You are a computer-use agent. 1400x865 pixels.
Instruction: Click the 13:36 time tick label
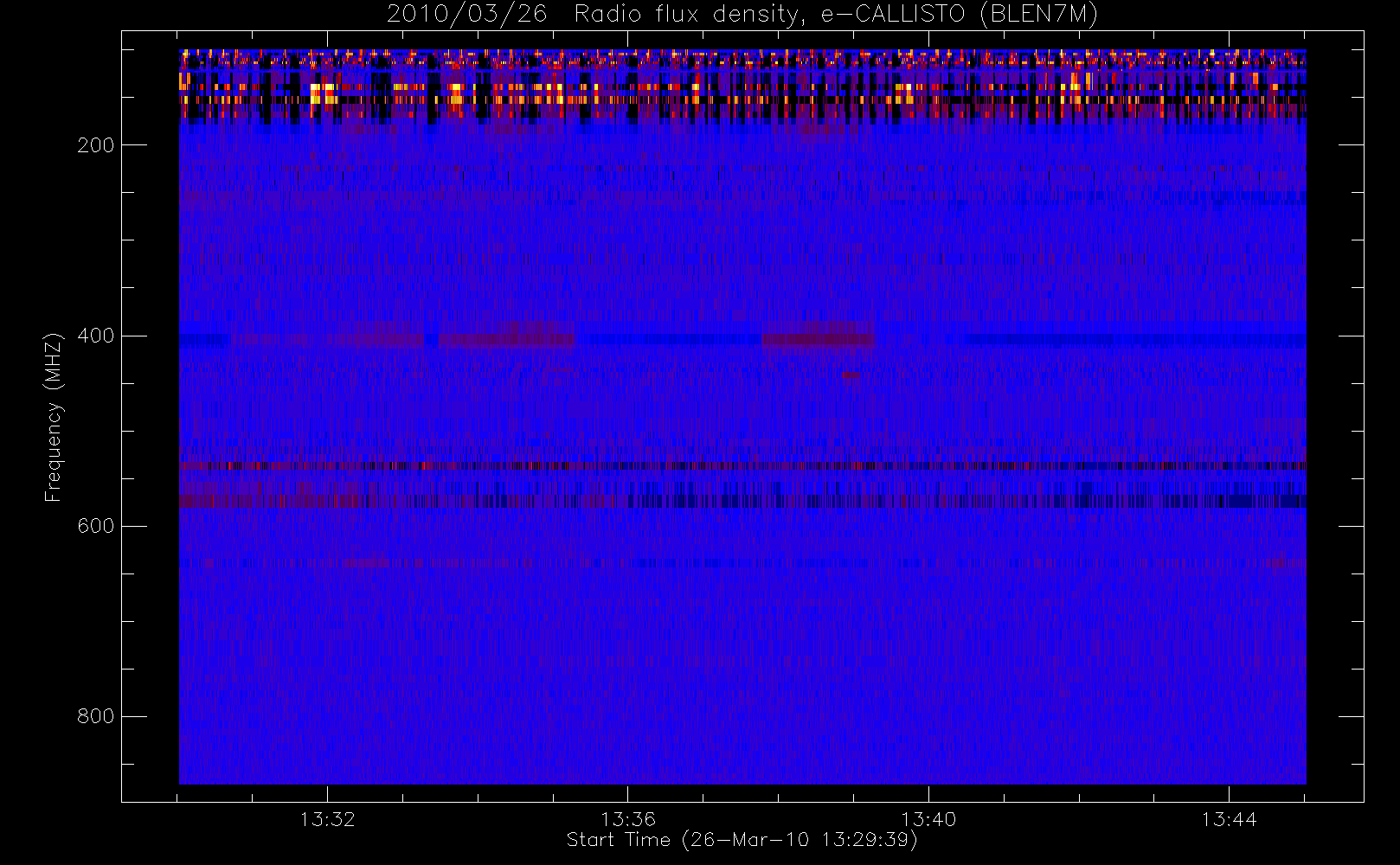628,819
